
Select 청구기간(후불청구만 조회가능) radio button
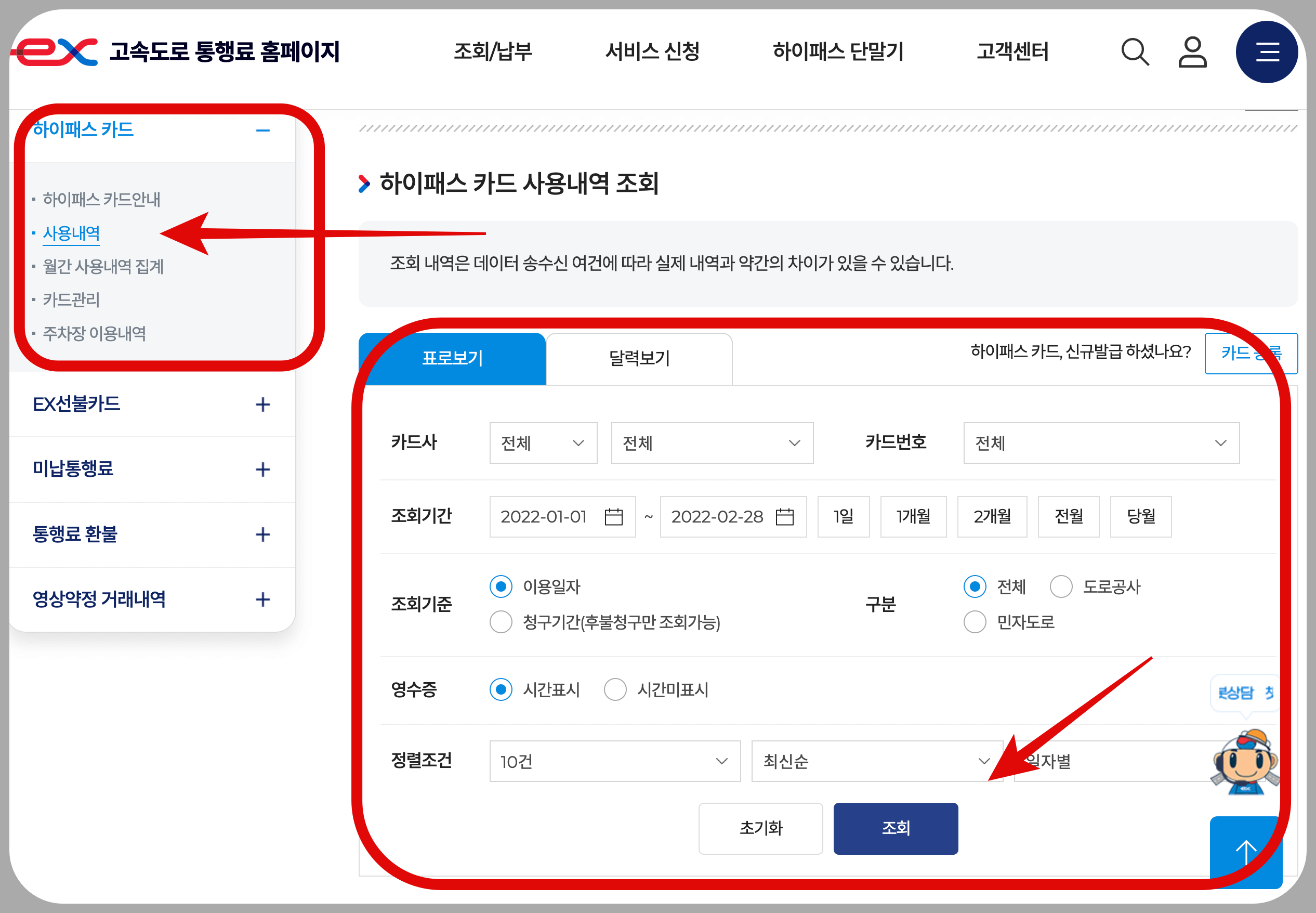[501, 622]
